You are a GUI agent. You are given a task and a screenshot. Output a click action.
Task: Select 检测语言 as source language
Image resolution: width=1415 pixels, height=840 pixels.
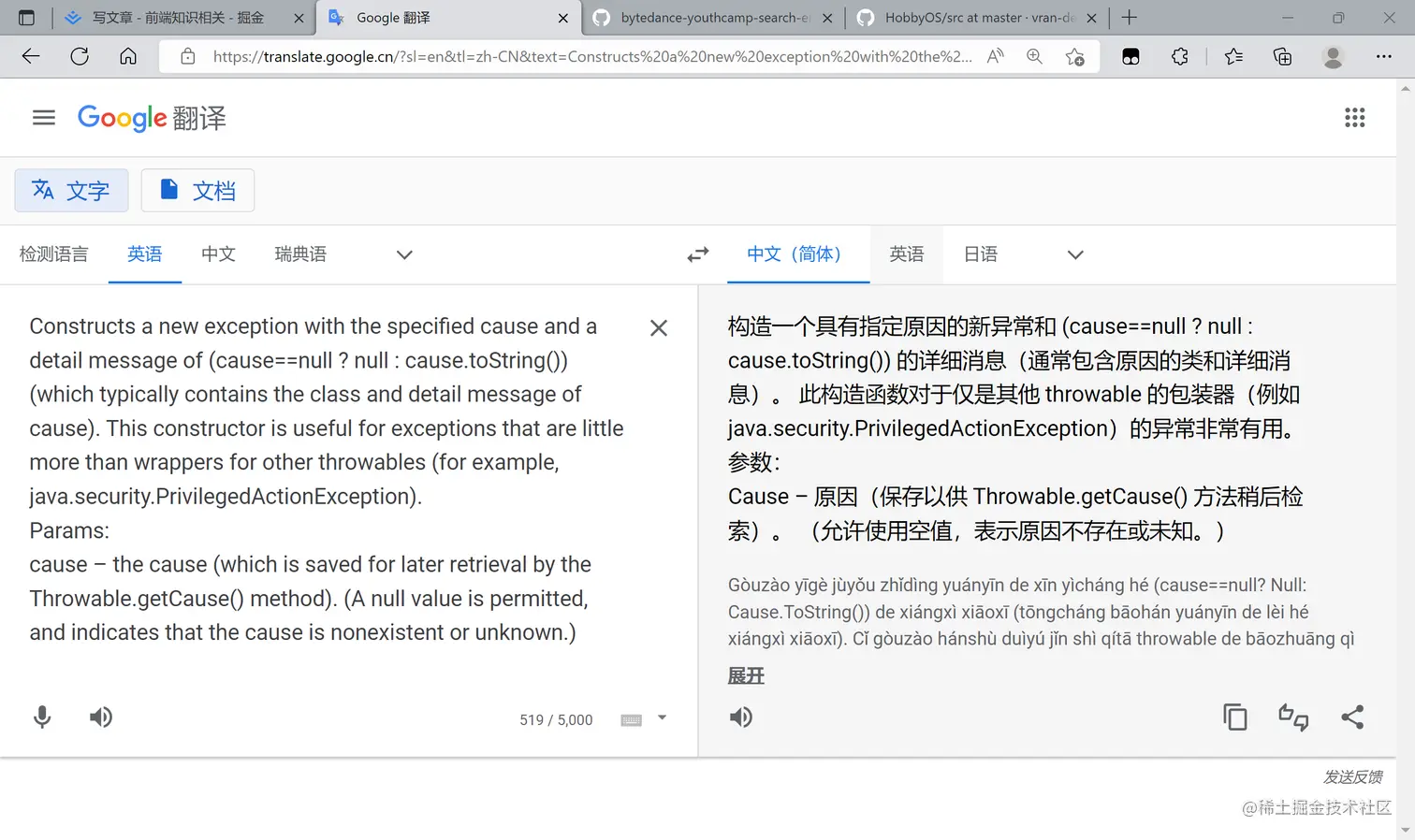pos(53,254)
